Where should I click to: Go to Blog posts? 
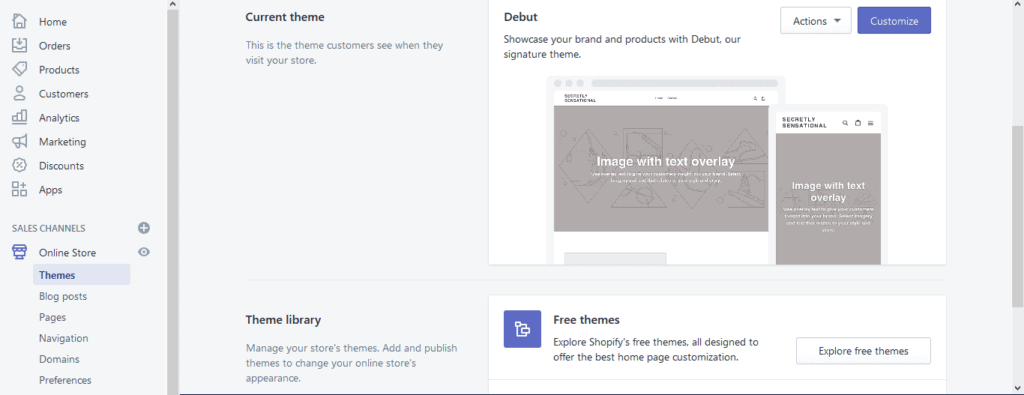click(63, 296)
